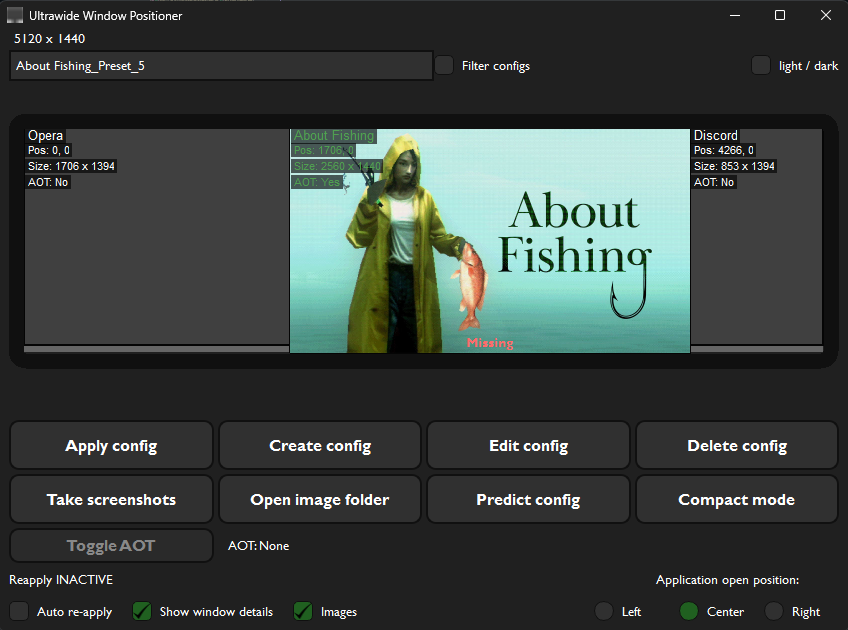Click 'AOT: Yes' About Fishing detail
Viewport: 848px width, 630px height.
(x=317, y=182)
